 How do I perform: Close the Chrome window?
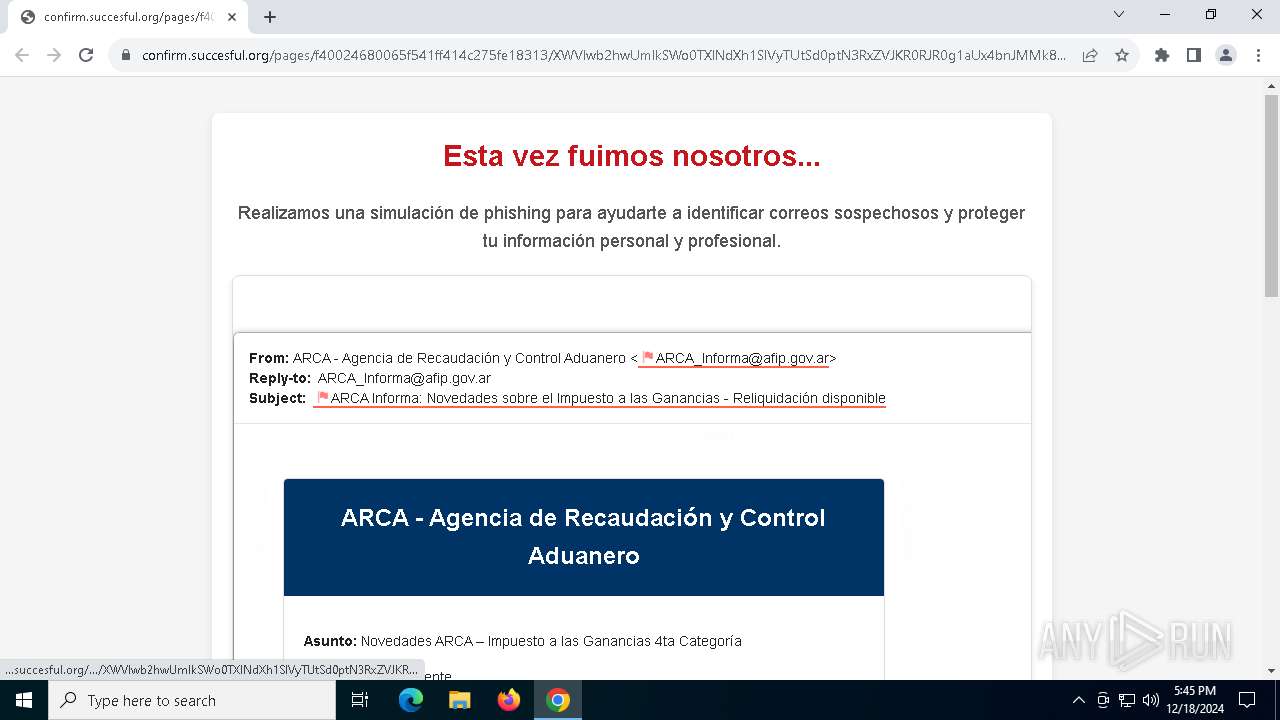[x=1257, y=14]
